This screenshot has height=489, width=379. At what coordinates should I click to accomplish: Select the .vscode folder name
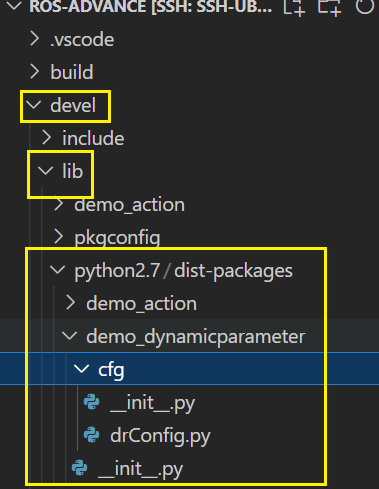point(82,40)
